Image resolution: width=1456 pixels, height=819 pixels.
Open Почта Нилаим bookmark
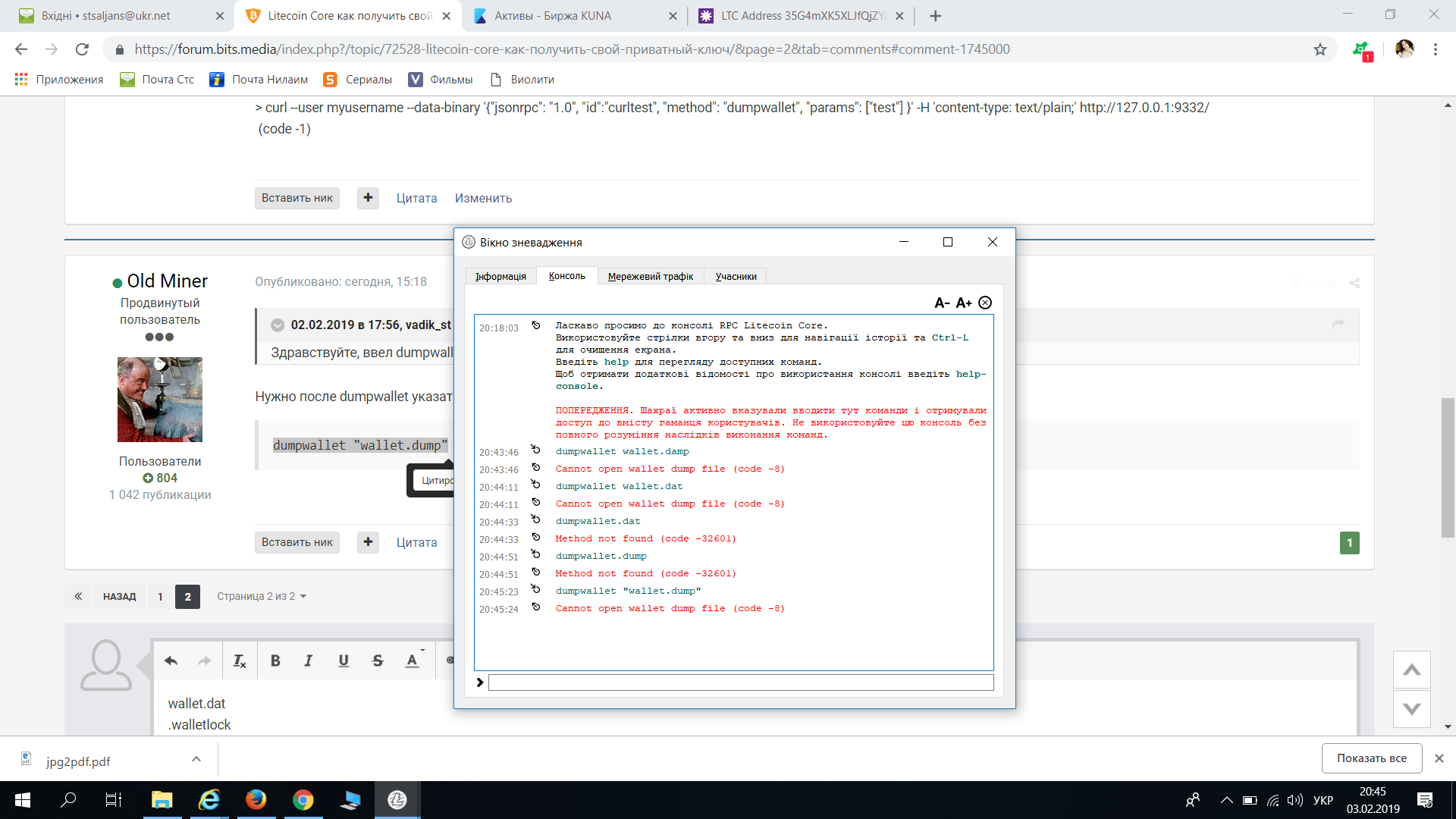(259, 80)
